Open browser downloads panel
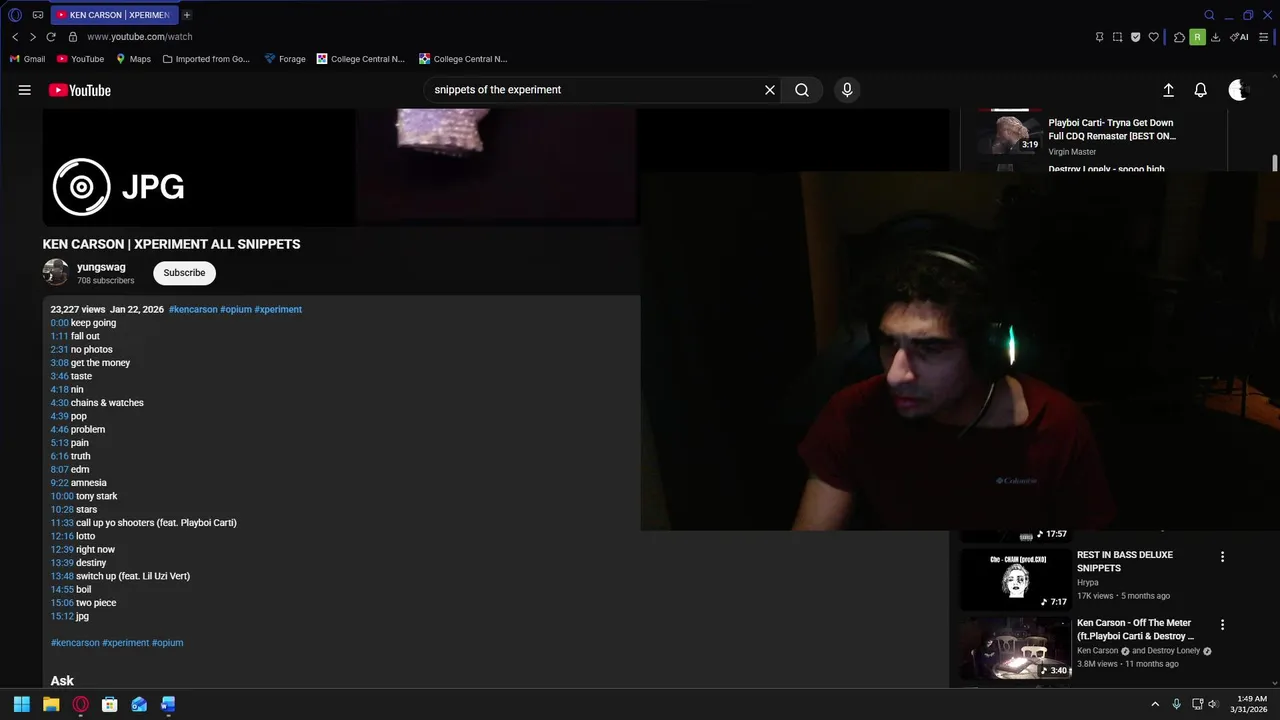Image resolution: width=1280 pixels, height=720 pixels. (1215, 37)
